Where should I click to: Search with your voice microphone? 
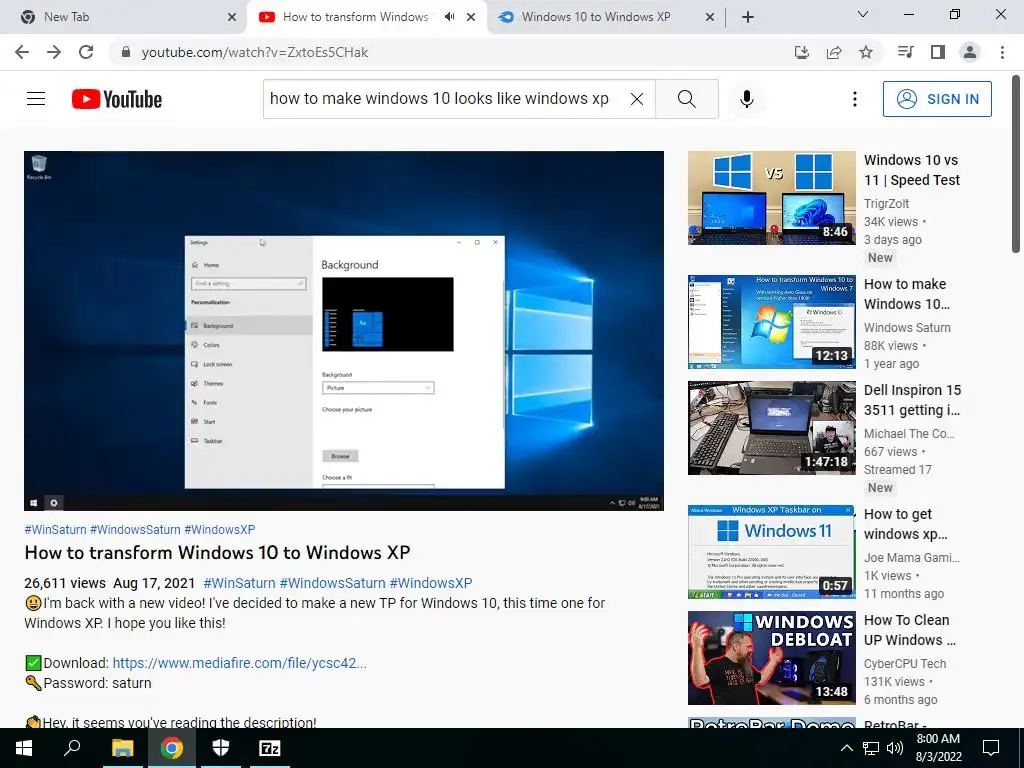[746, 99]
